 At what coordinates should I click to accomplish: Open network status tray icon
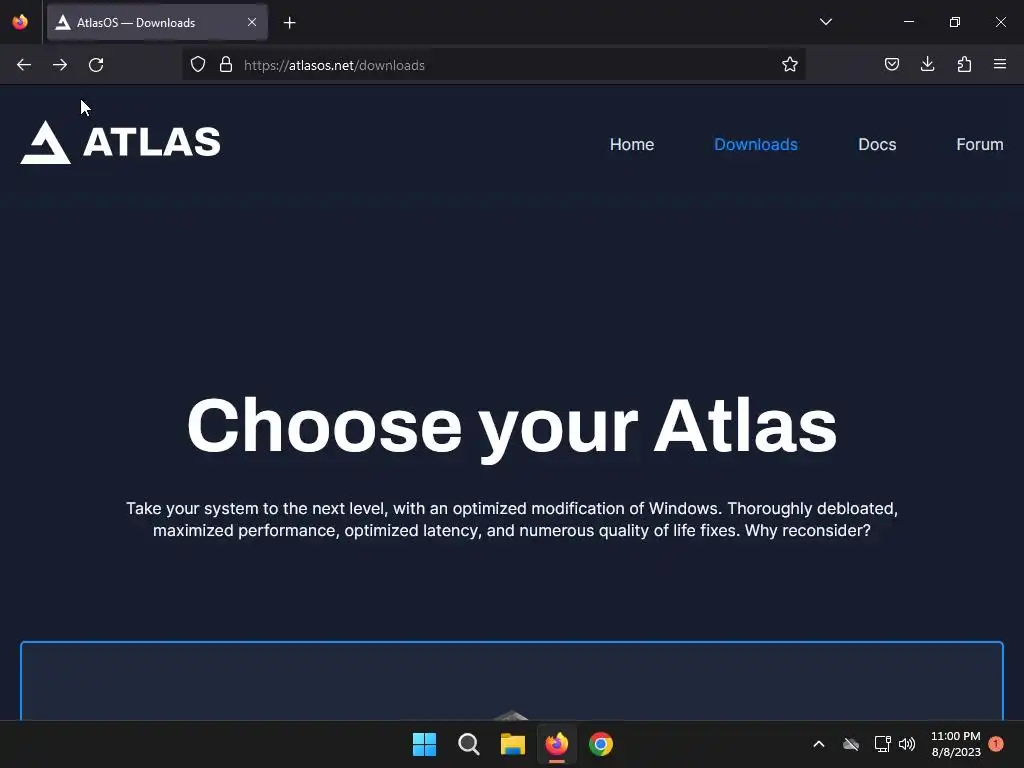coord(882,744)
